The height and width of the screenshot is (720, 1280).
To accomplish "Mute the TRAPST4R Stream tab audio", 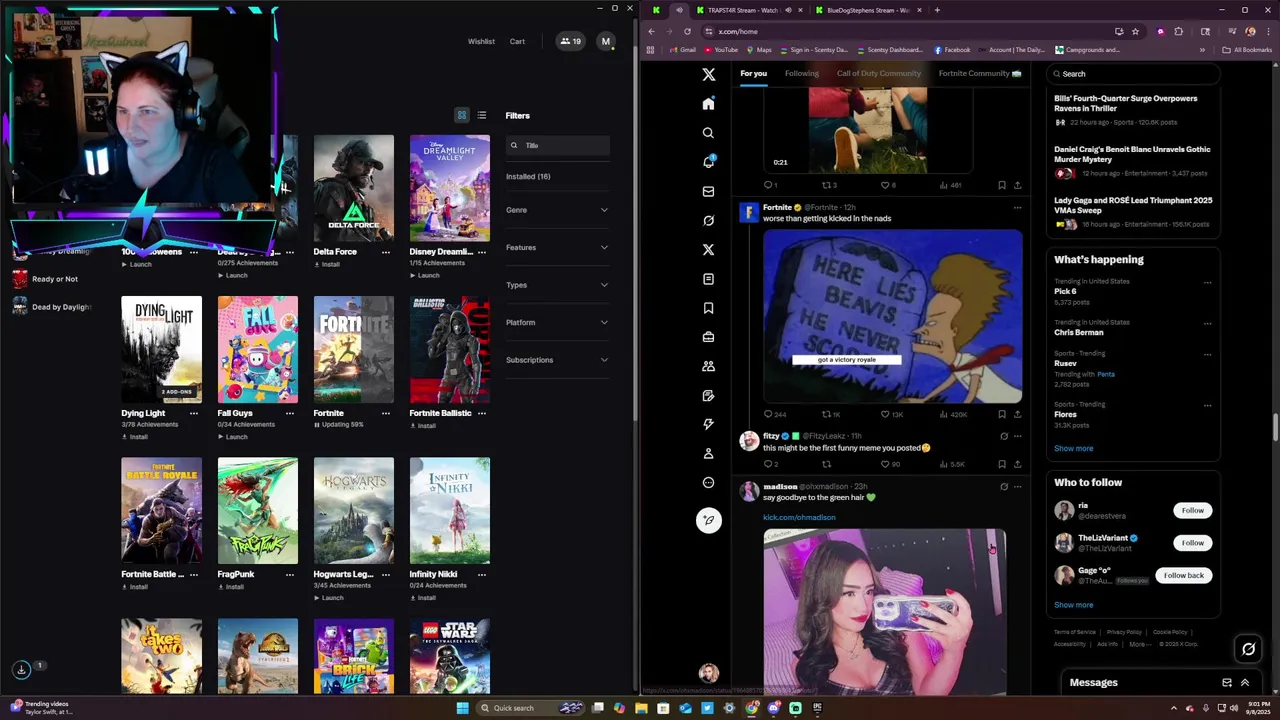I will [x=788, y=10].
